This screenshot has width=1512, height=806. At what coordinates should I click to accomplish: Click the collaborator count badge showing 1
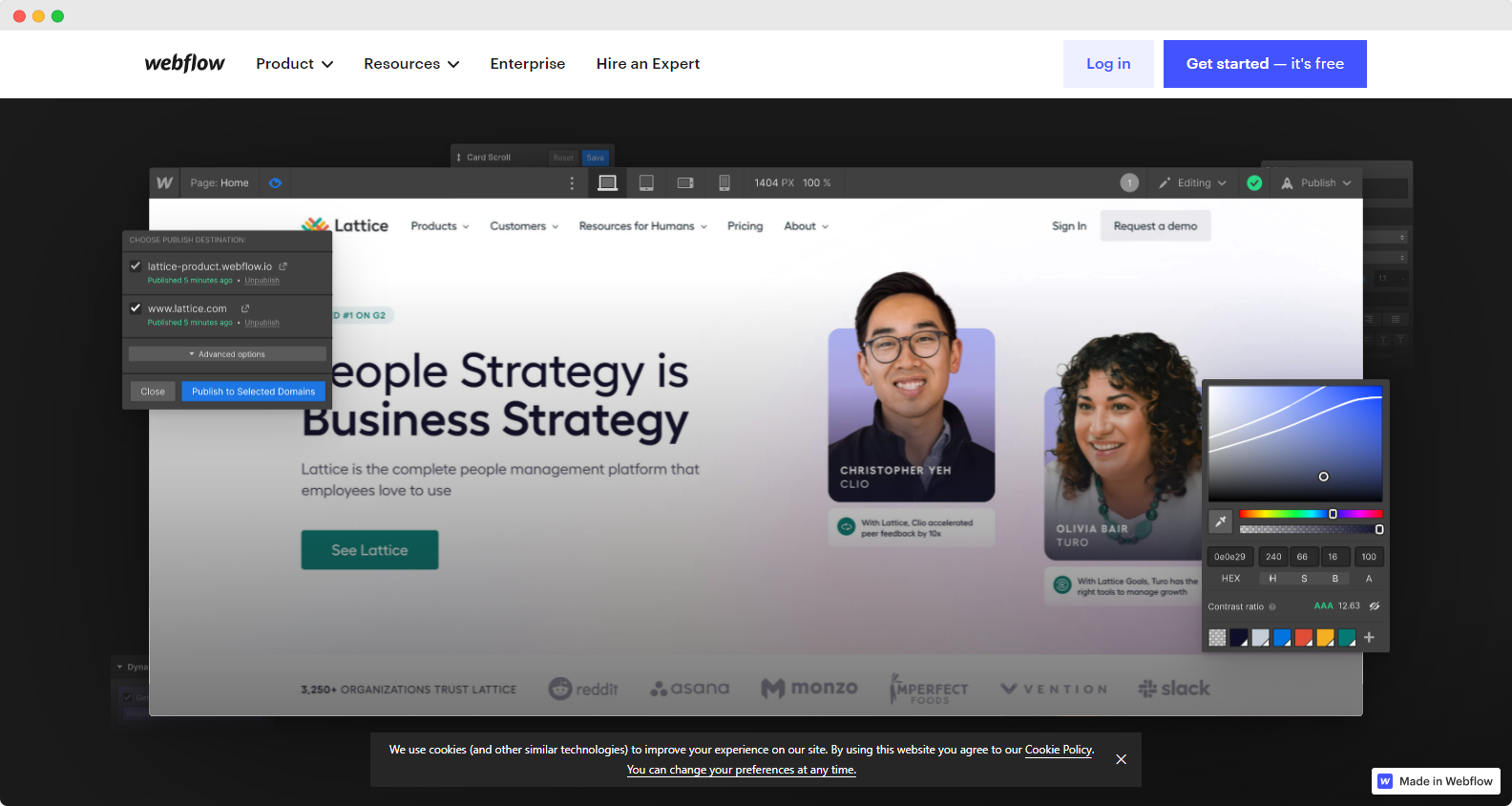click(x=1129, y=182)
